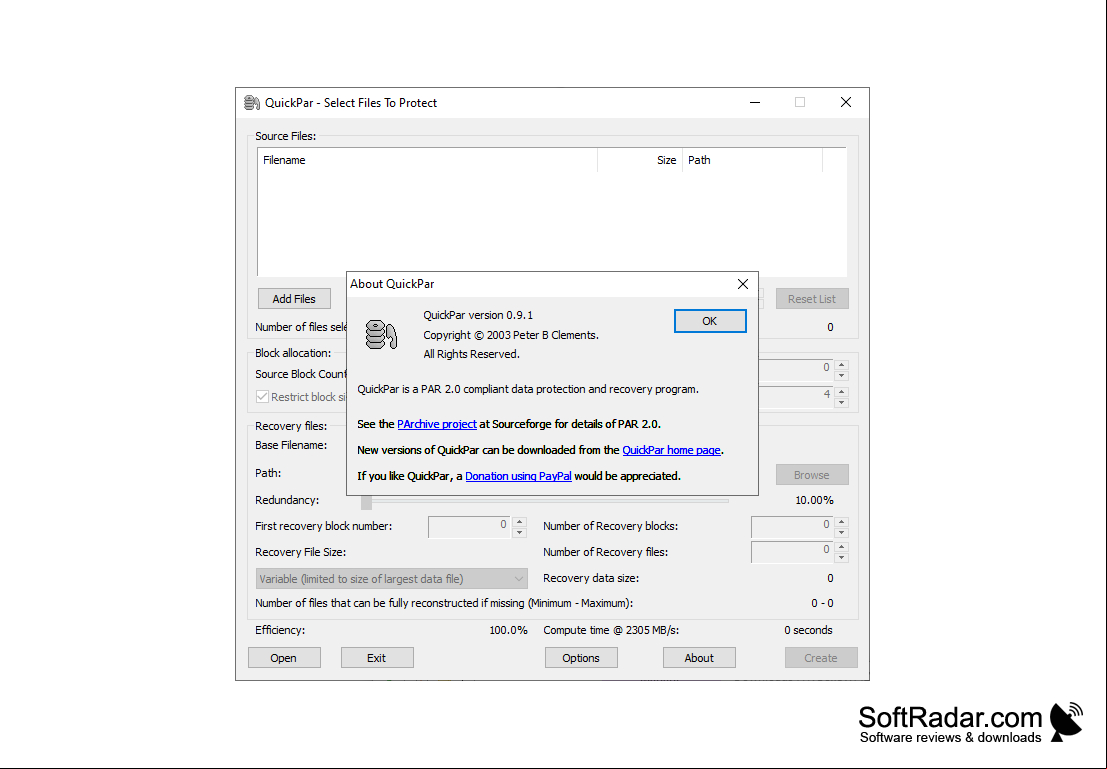The width and height of the screenshot is (1107, 769).
Task: Click the "Compute time @ 2305 MB/s:" label
Action: 611,630
